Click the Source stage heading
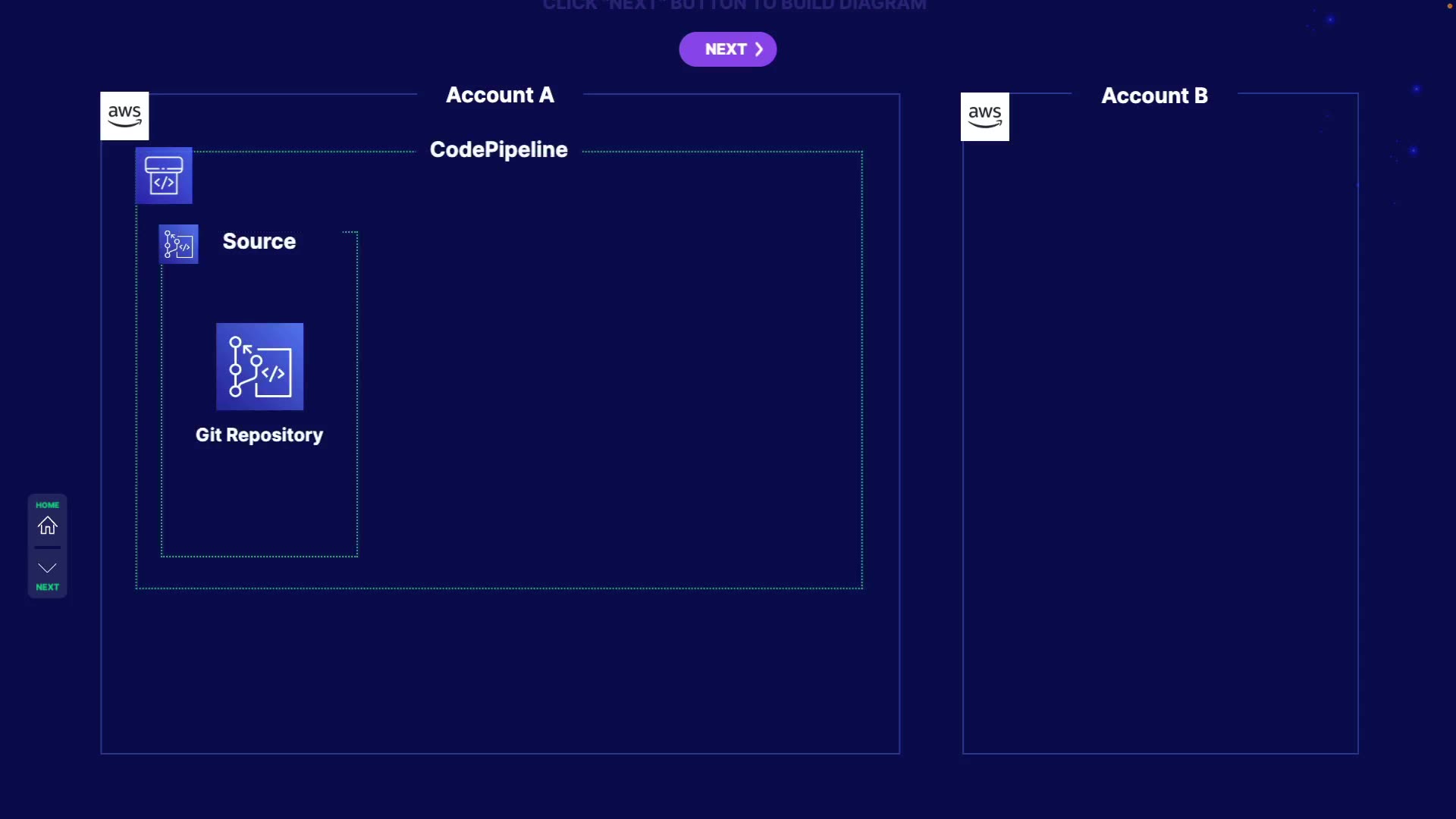Viewport: 1456px width, 819px height. pyautogui.click(x=259, y=241)
